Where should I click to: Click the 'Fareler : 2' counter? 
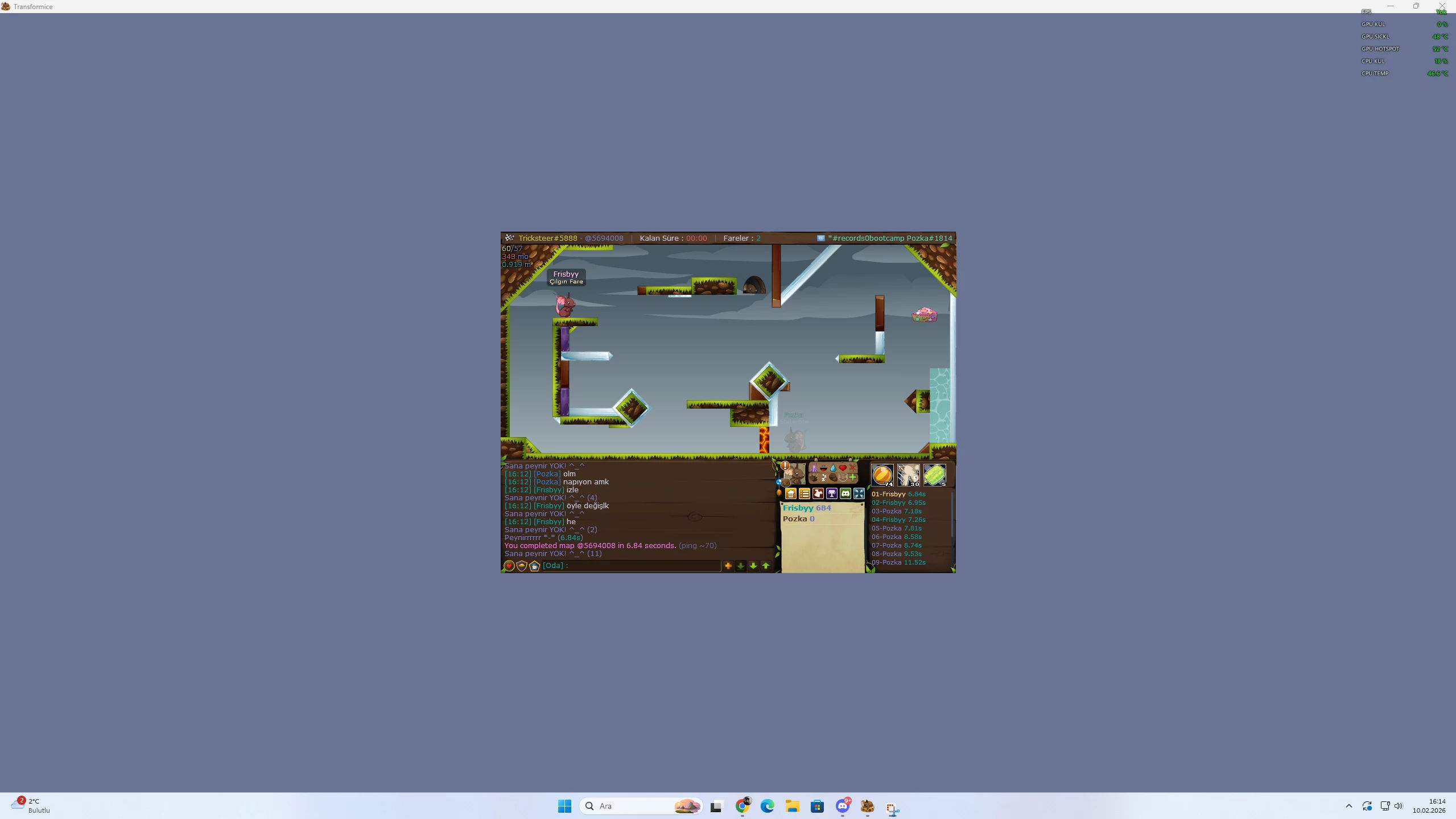[x=742, y=238]
